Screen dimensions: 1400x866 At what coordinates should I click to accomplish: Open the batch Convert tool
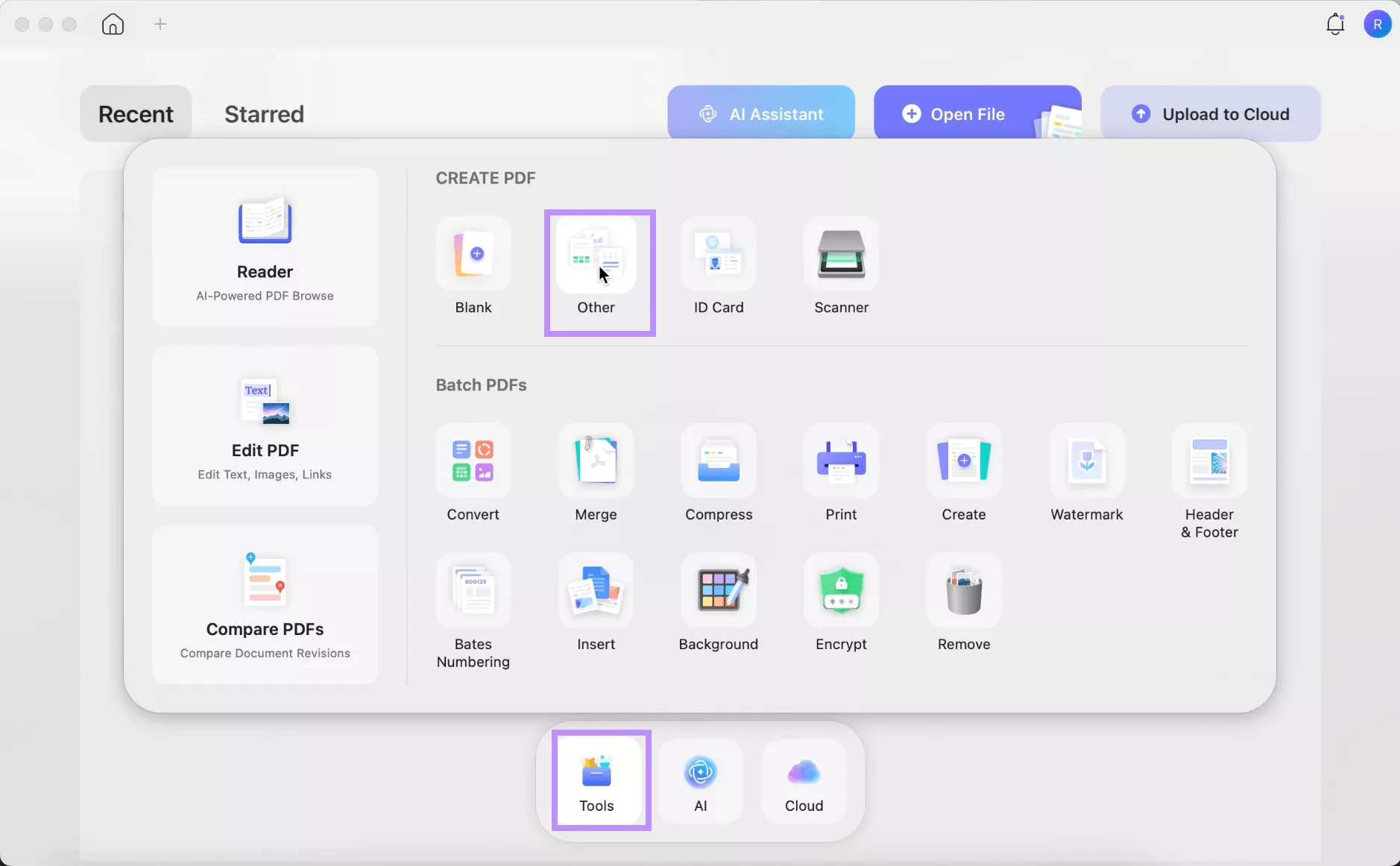tap(473, 461)
